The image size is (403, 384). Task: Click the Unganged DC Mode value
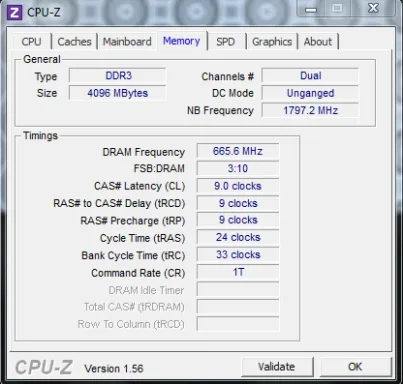tap(310, 93)
